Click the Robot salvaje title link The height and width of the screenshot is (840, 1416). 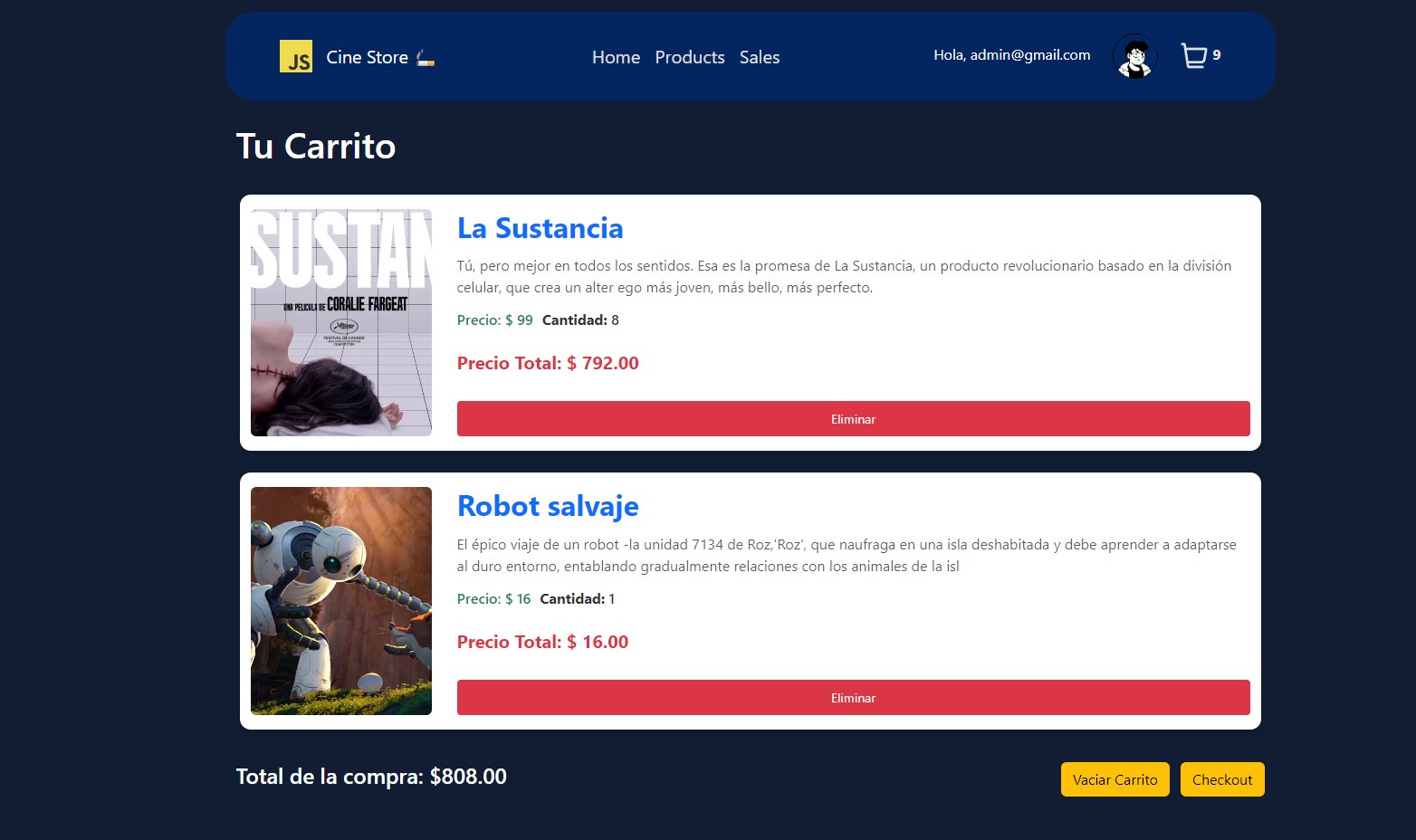pos(548,506)
